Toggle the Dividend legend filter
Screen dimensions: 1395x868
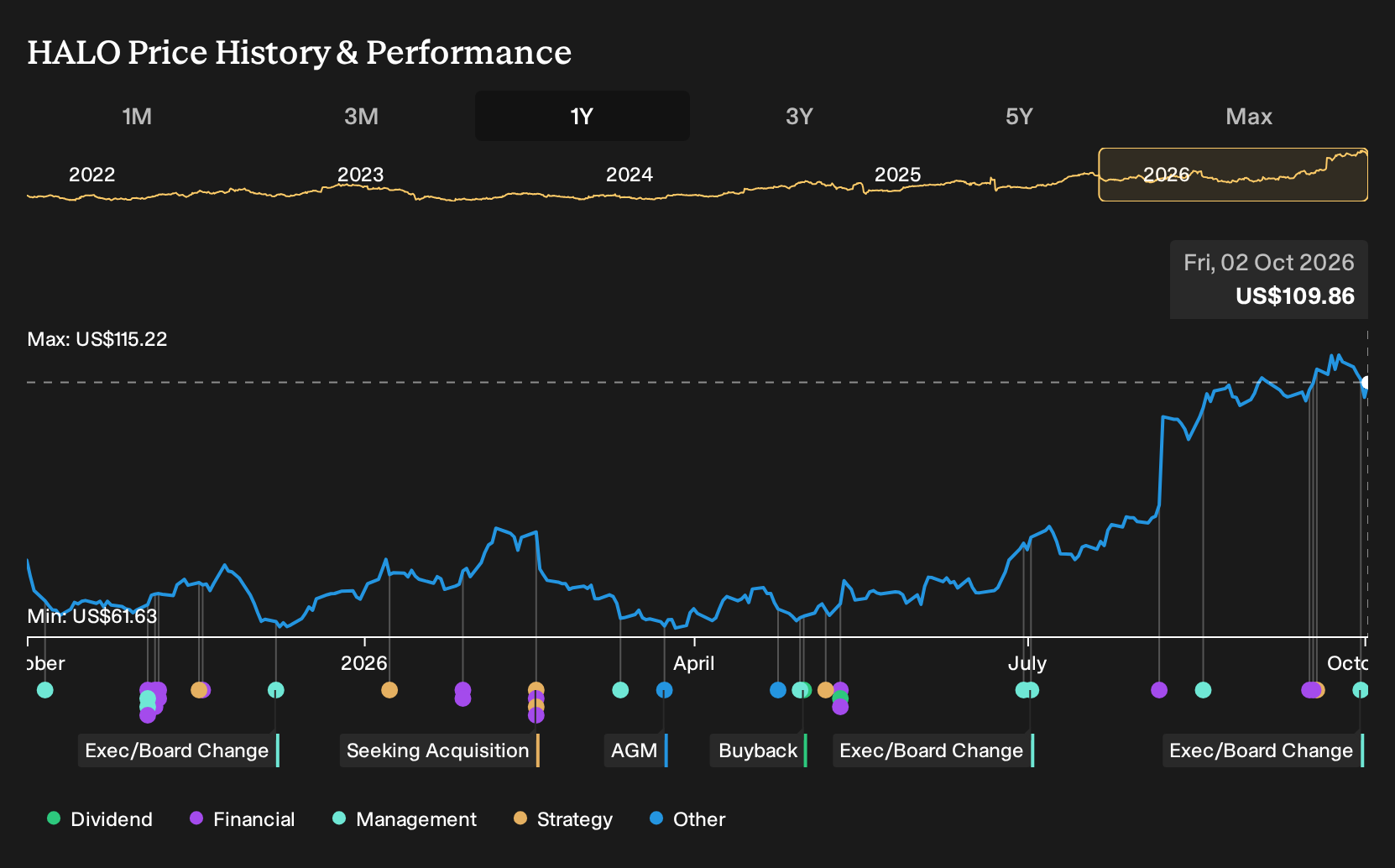[100, 819]
